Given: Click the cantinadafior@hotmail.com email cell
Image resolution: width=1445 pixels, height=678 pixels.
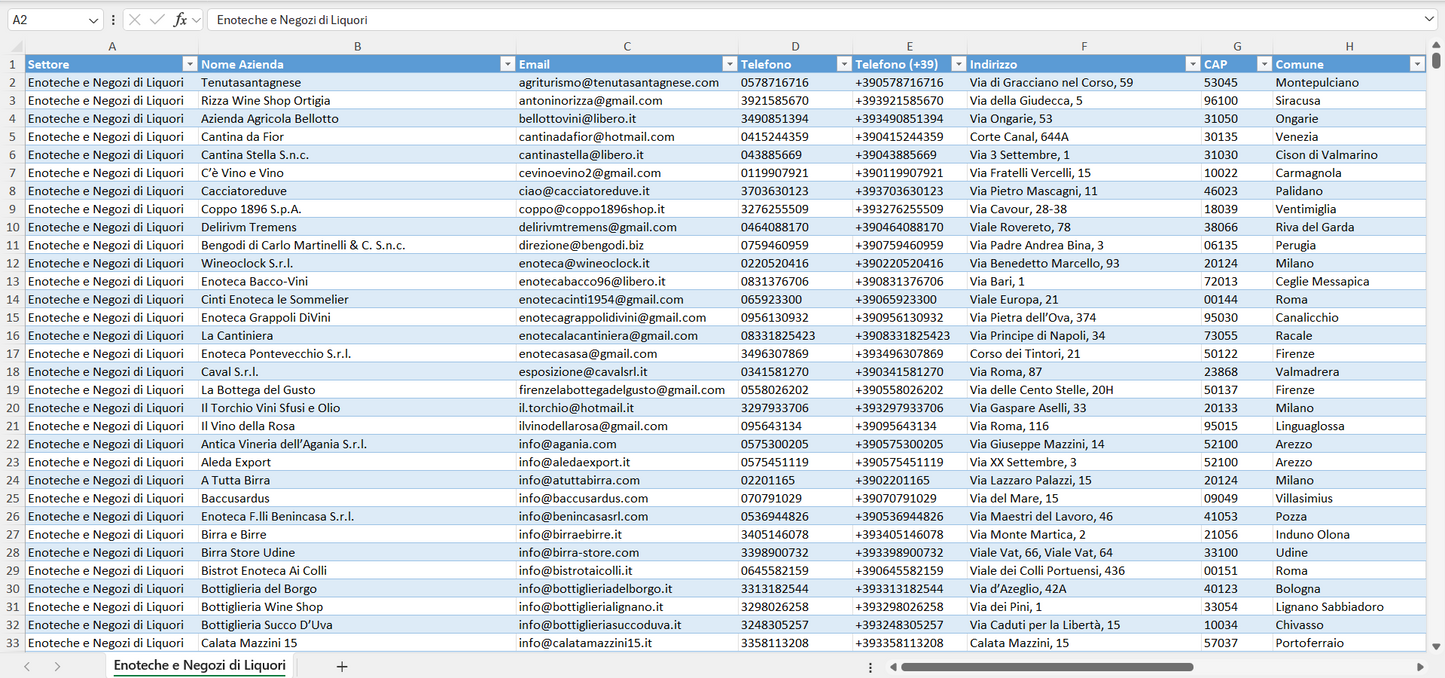Looking at the screenshot, I should tap(627, 136).
